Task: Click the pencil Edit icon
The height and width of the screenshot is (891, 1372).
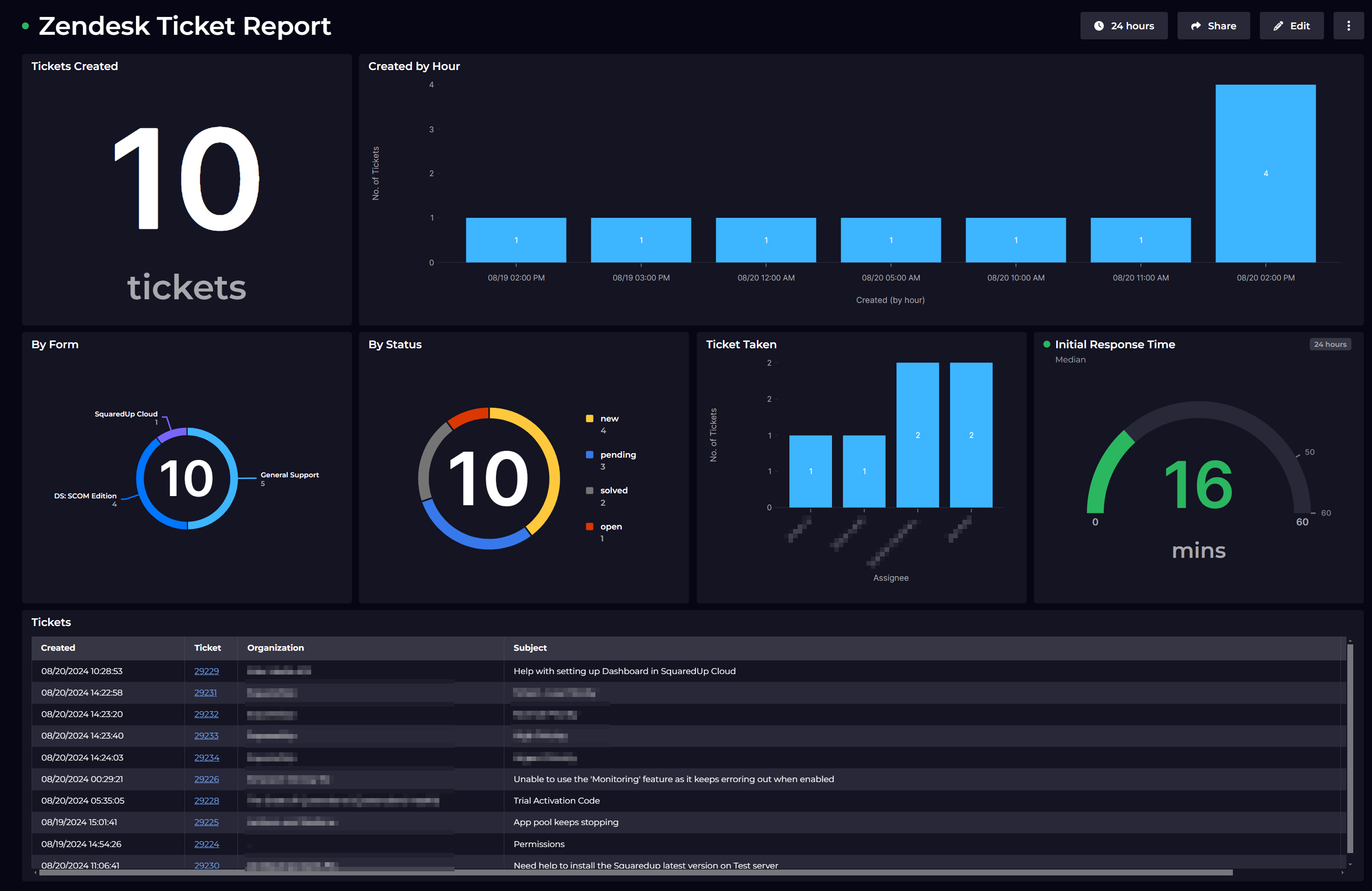Action: [1278, 26]
